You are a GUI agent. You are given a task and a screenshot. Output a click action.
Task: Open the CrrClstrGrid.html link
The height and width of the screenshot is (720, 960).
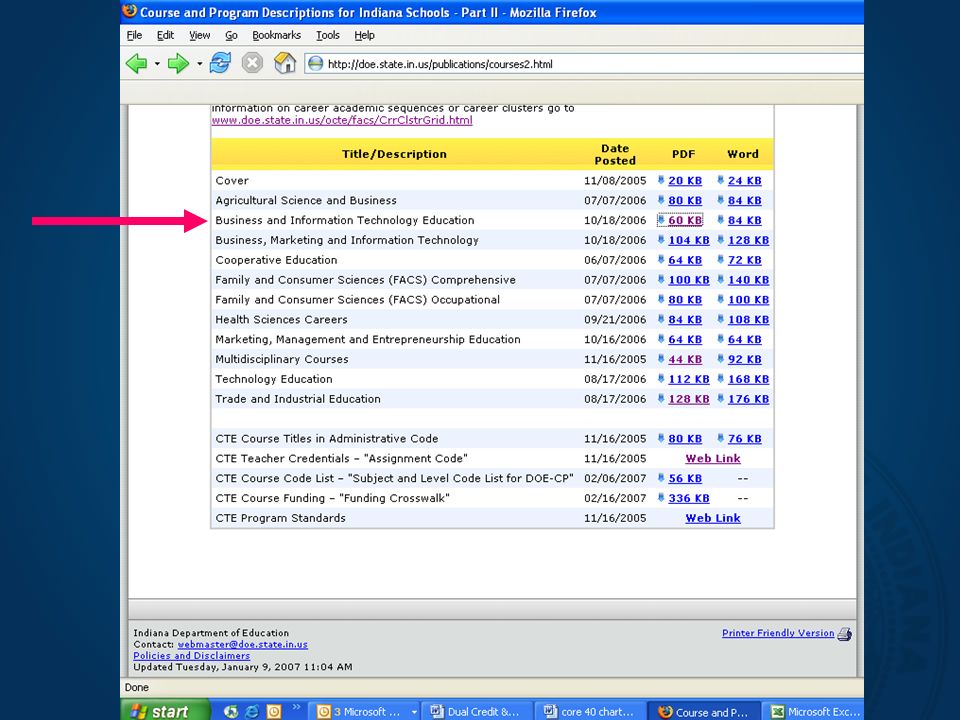(342, 120)
